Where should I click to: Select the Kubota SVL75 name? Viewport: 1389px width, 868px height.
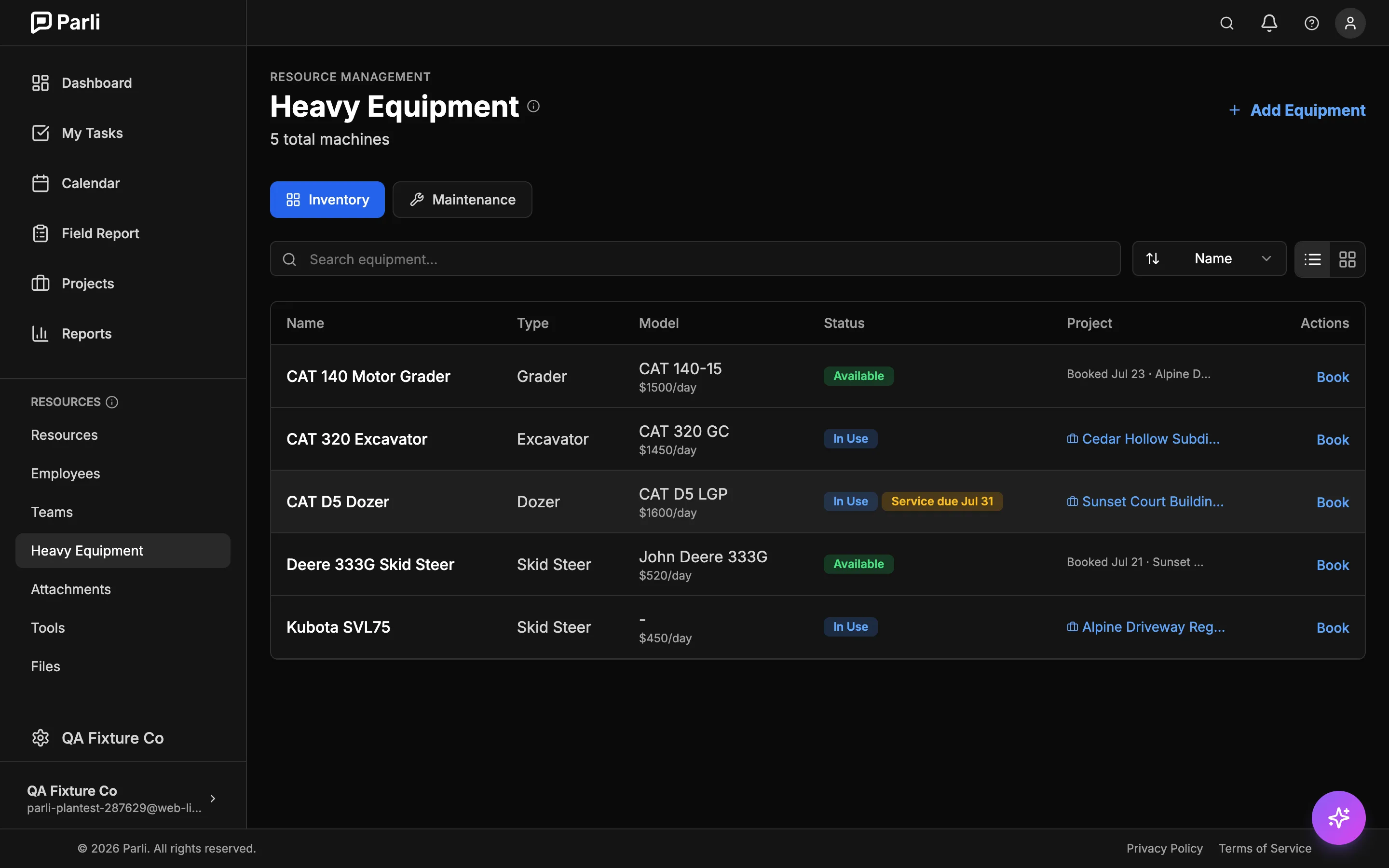(338, 627)
